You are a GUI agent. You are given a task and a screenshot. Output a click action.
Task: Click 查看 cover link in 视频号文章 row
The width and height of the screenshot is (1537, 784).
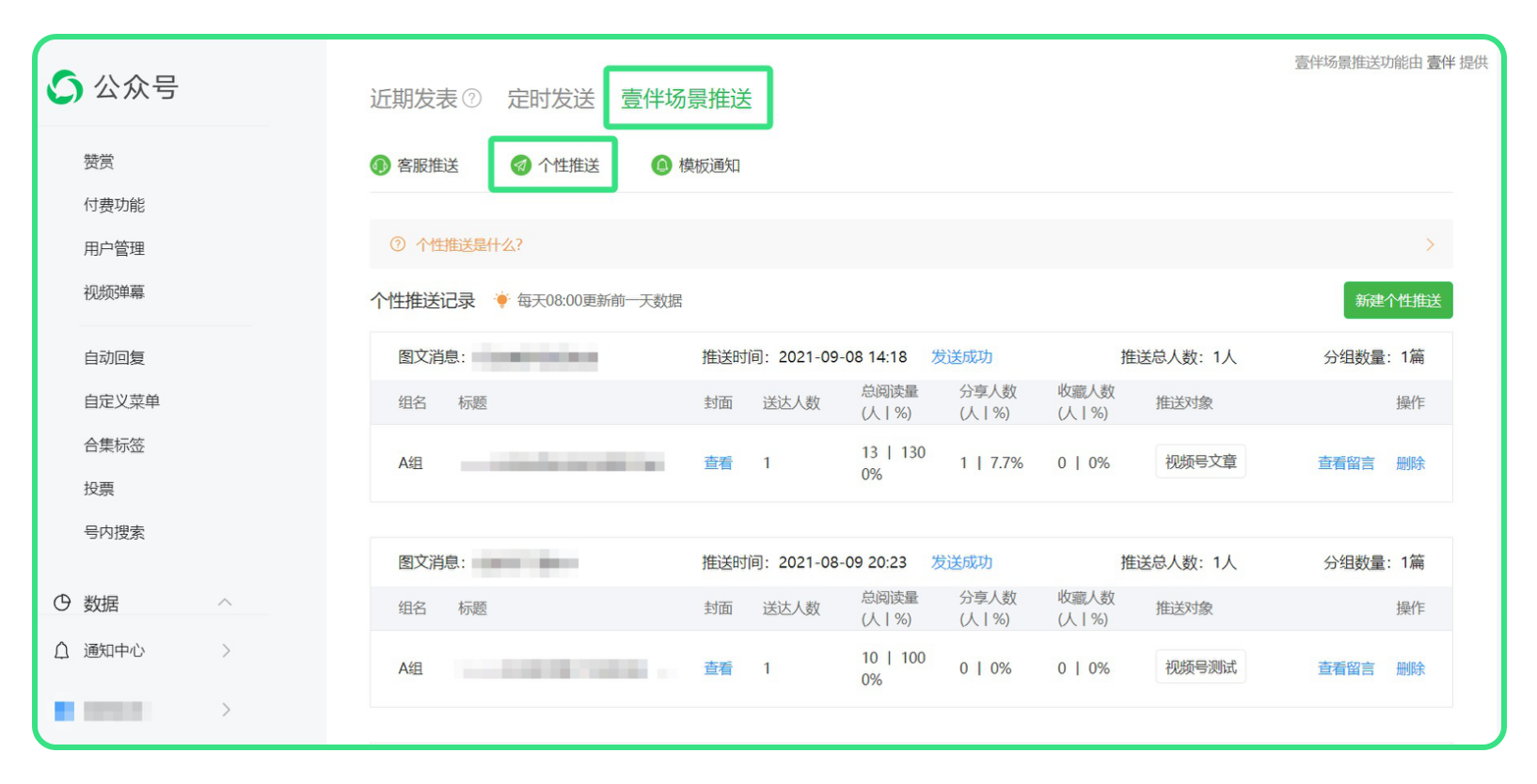[719, 463]
